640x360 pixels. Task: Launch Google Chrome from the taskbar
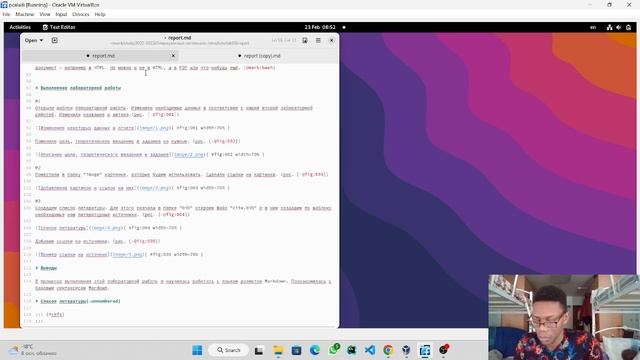(x=388, y=350)
